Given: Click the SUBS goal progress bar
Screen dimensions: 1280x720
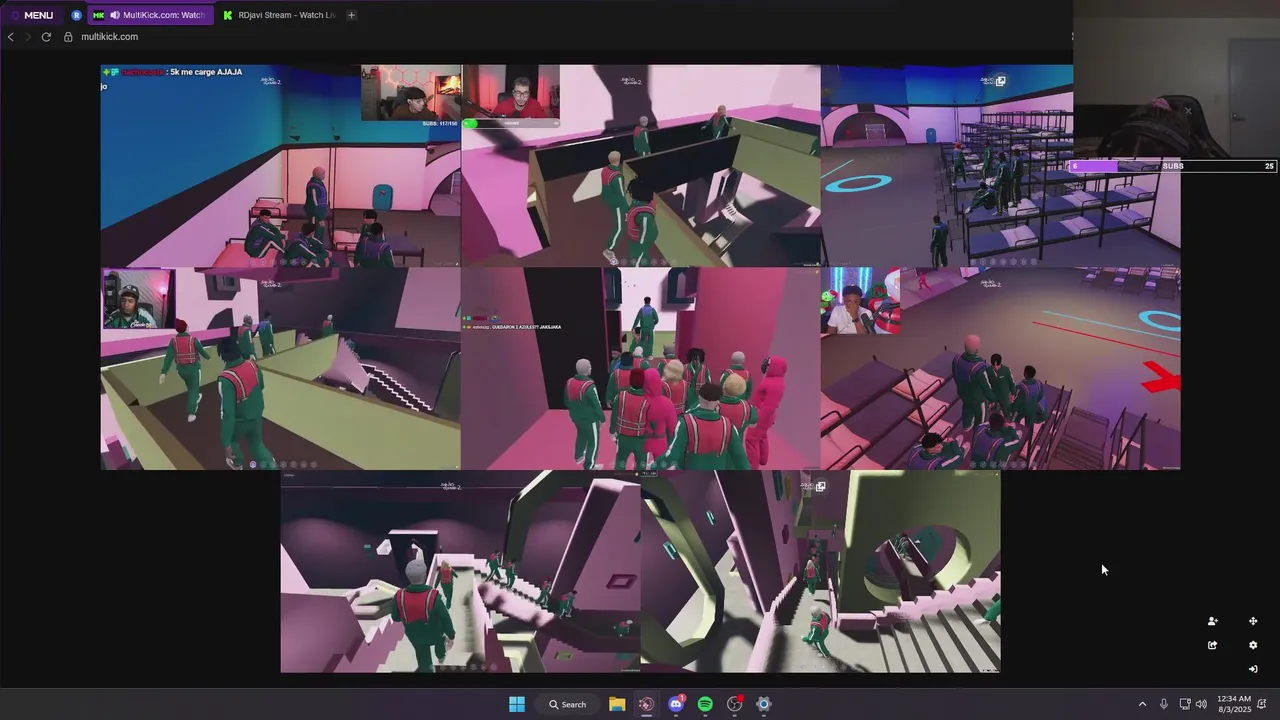Looking at the screenshot, I should coord(1173,166).
